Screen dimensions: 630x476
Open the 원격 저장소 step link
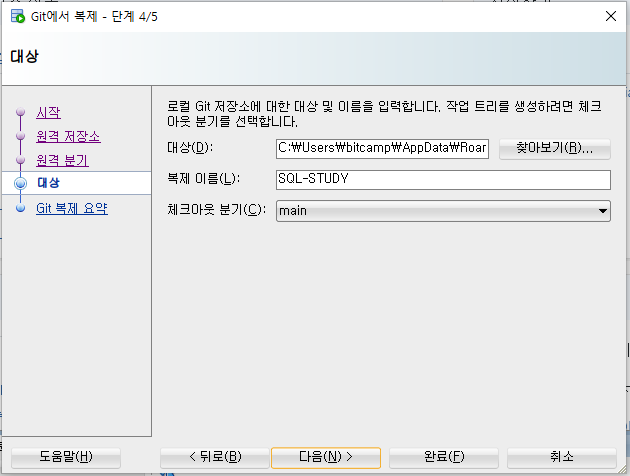pos(68,136)
